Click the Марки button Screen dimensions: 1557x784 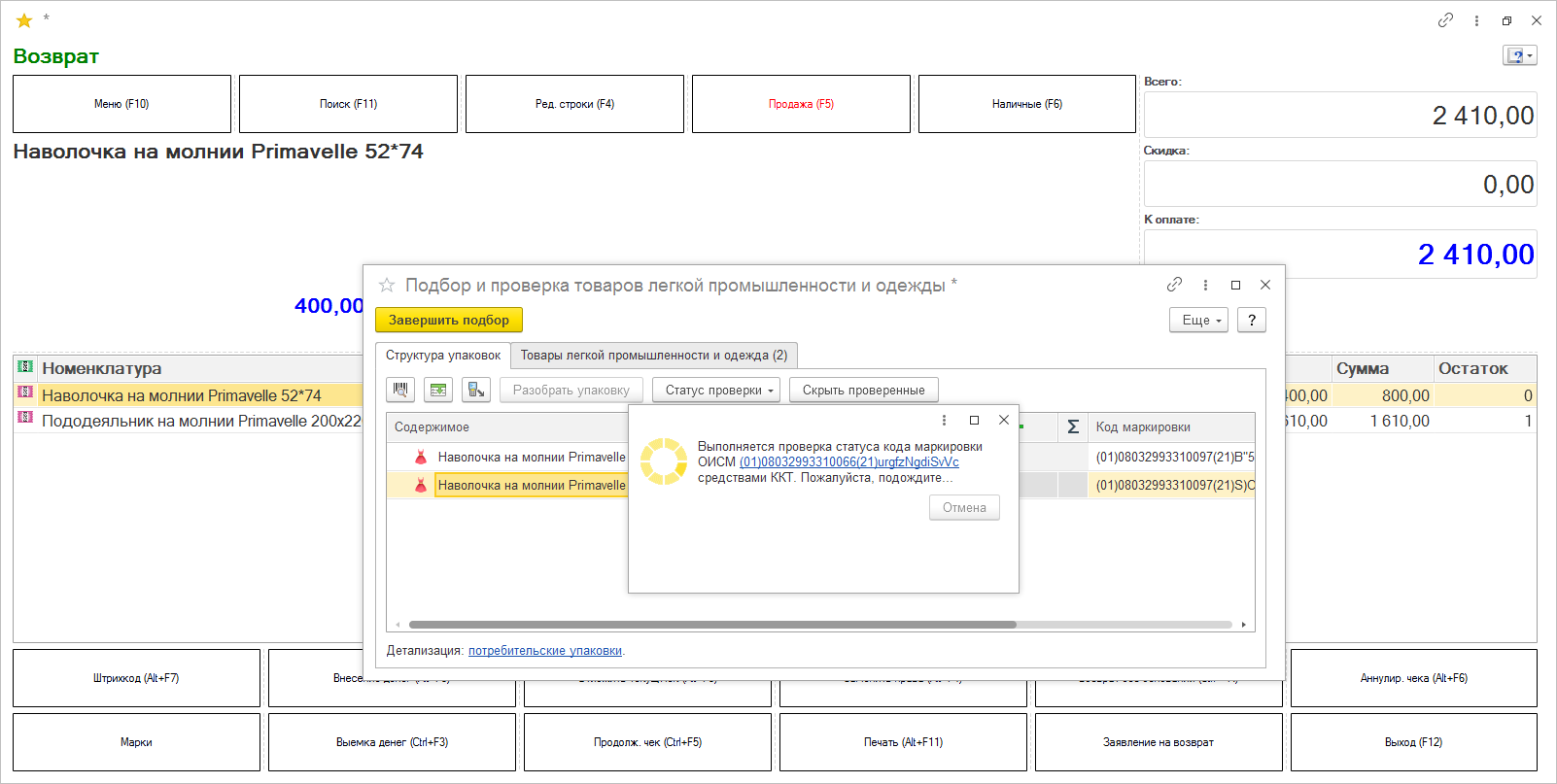(x=136, y=742)
